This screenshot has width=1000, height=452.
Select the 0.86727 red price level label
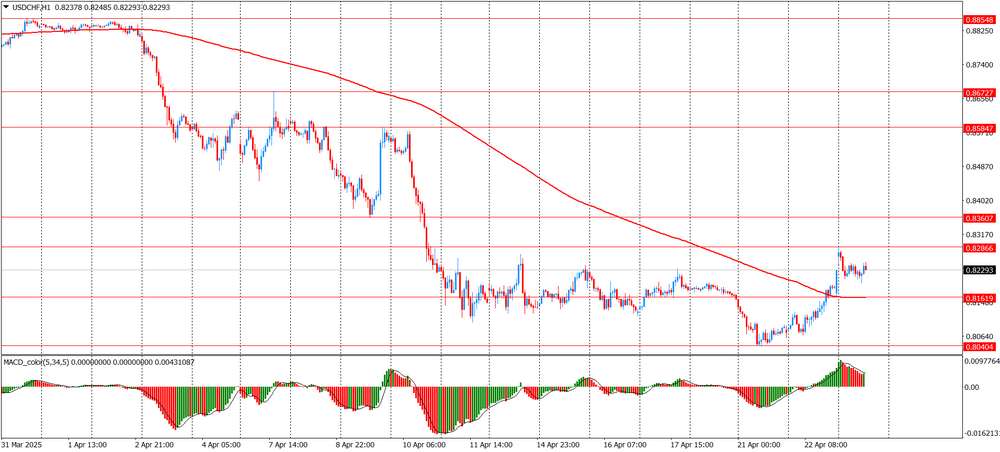980,93
